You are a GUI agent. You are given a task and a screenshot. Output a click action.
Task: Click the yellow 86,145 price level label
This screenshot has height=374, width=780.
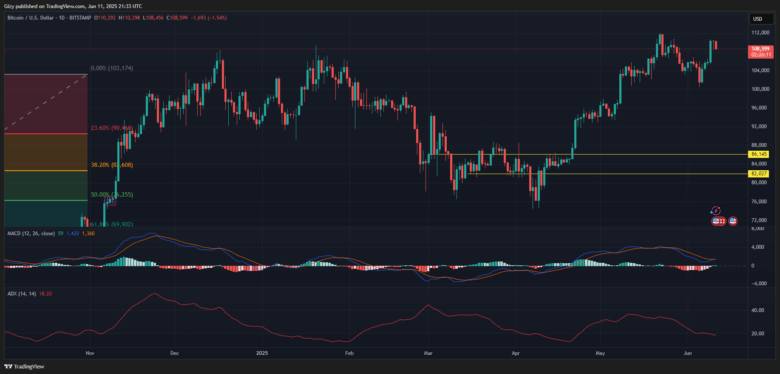pyautogui.click(x=761, y=155)
